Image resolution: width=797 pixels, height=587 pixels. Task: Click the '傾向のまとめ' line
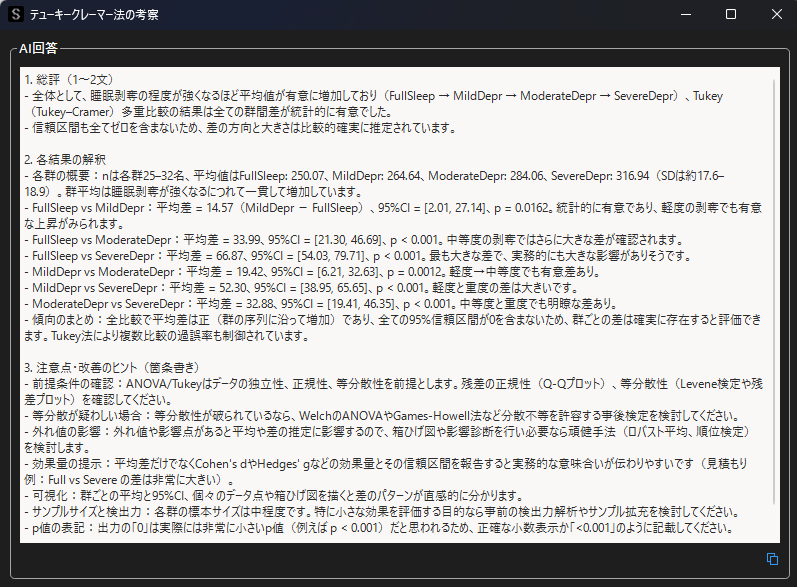click(x=392, y=328)
